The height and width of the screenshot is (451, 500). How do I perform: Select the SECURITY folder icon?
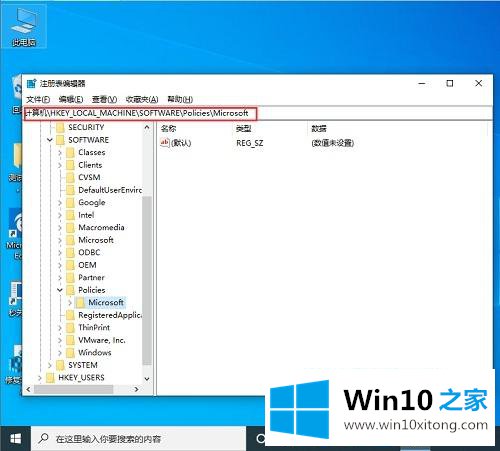(x=60, y=127)
